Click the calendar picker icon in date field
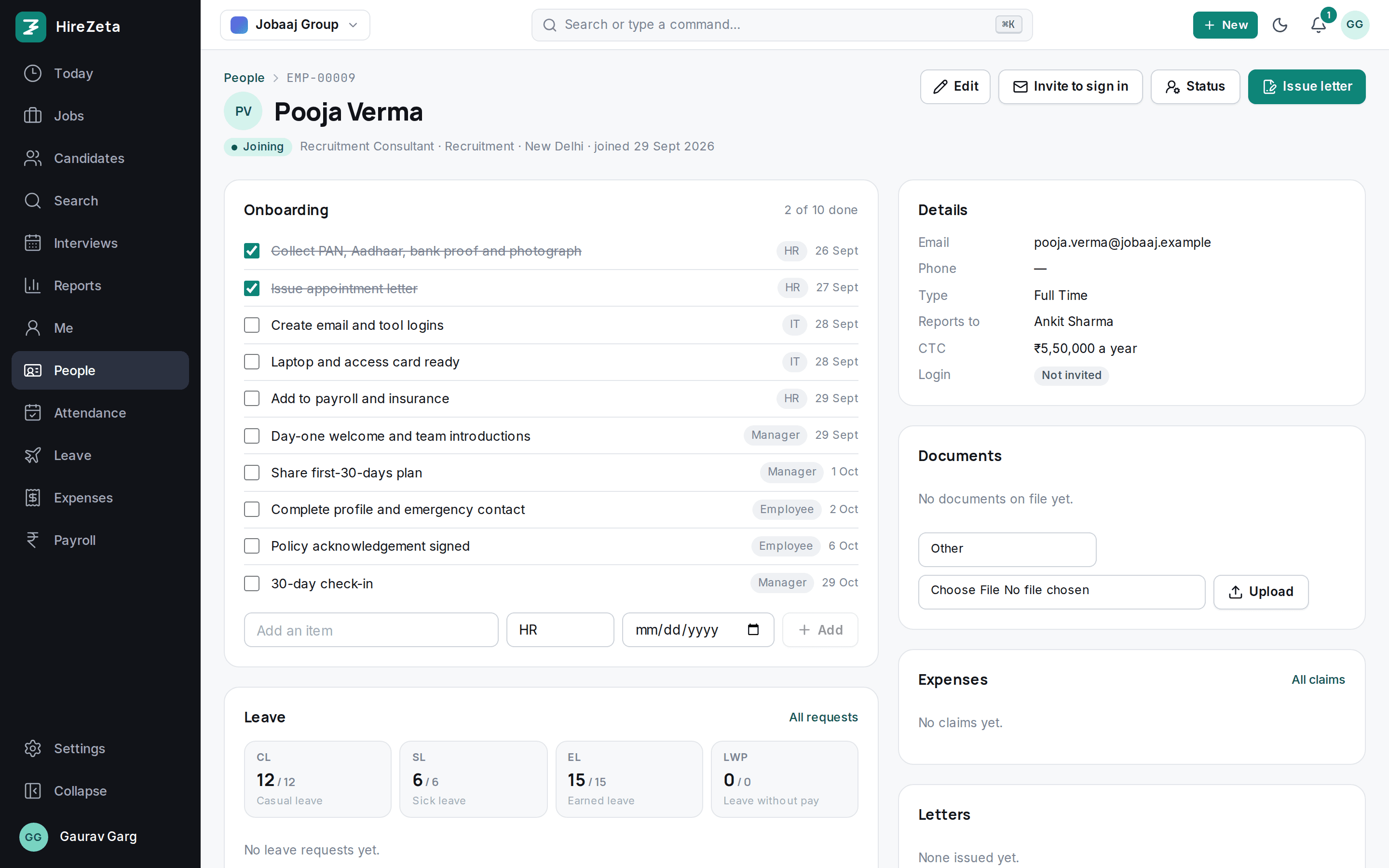Screen dimensions: 1389x868 pos(753,630)
